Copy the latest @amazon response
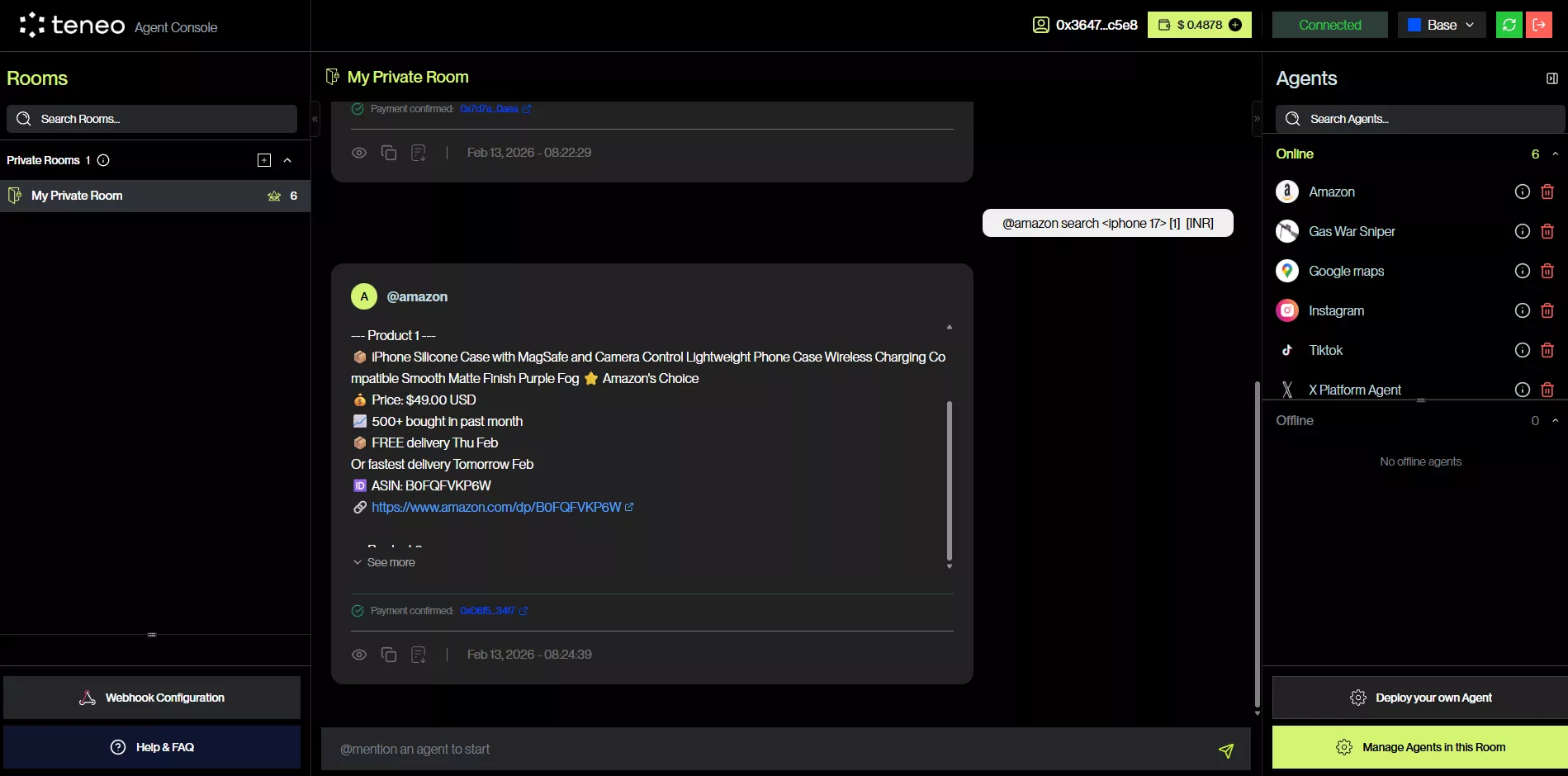Screen dimensions: 1568x776 click(x=389, y=655)
